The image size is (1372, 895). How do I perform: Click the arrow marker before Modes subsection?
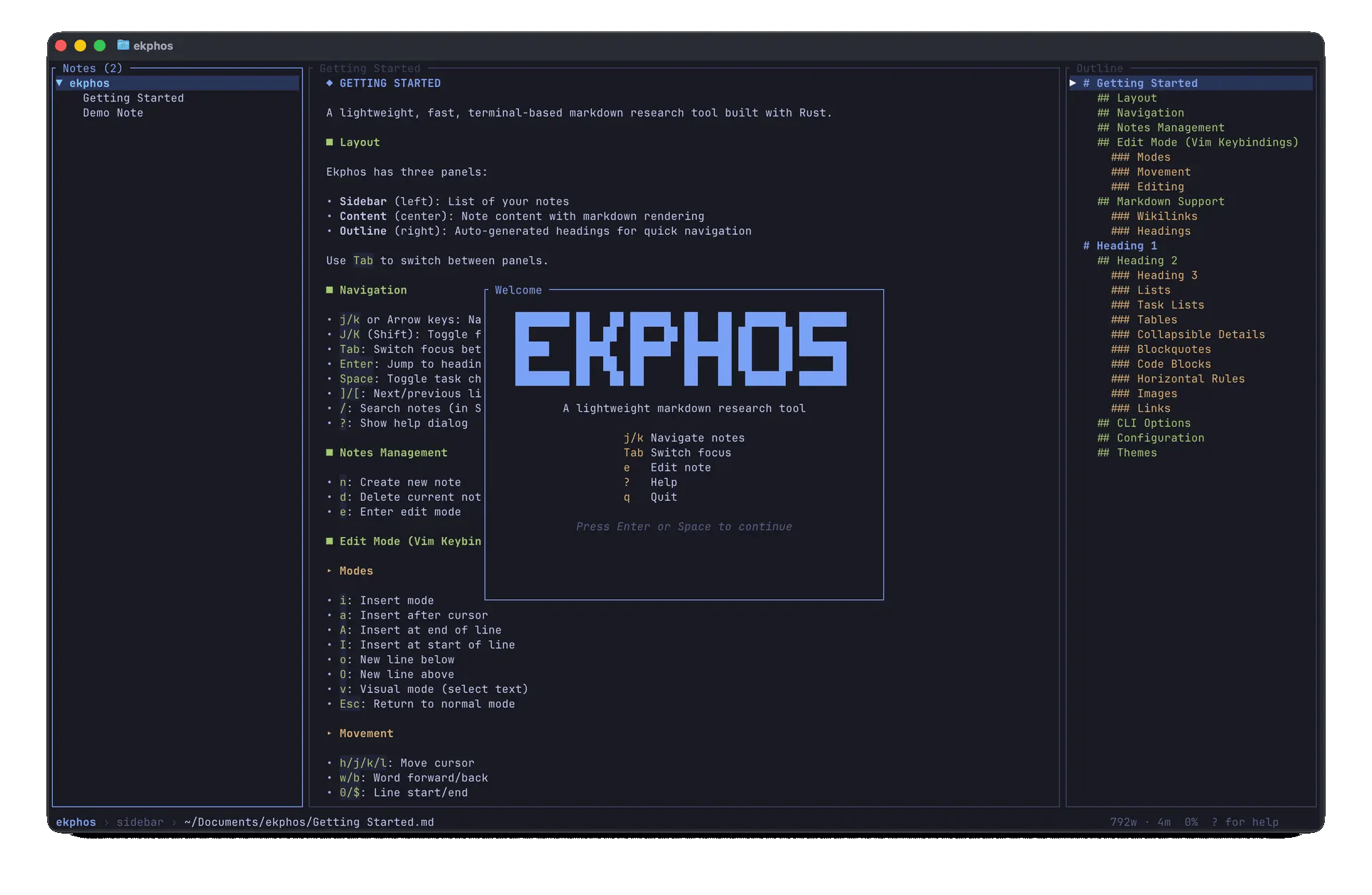(x=330, y=571)
